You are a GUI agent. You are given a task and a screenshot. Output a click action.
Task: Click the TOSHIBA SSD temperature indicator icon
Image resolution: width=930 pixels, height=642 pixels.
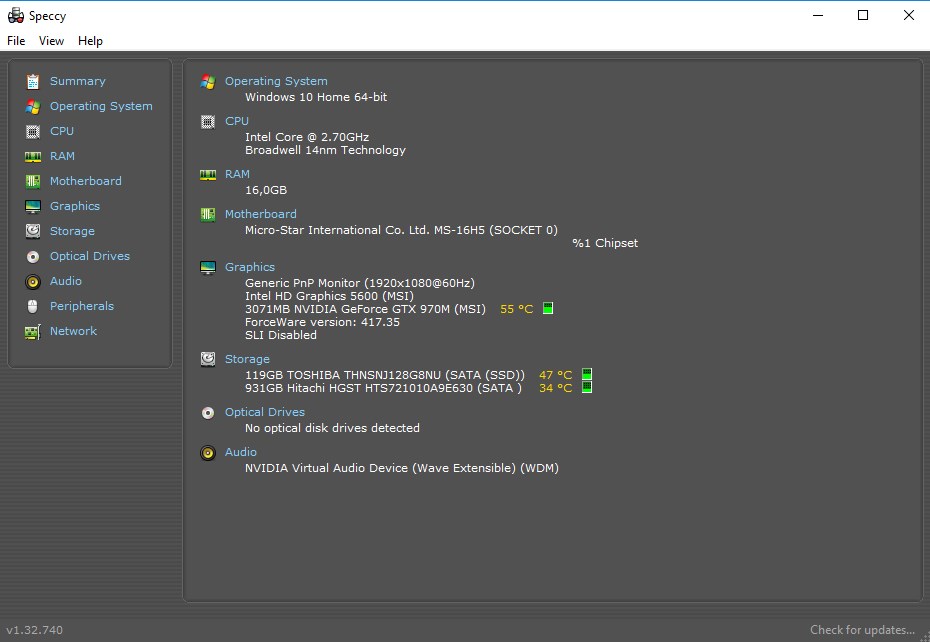[587, 374]
